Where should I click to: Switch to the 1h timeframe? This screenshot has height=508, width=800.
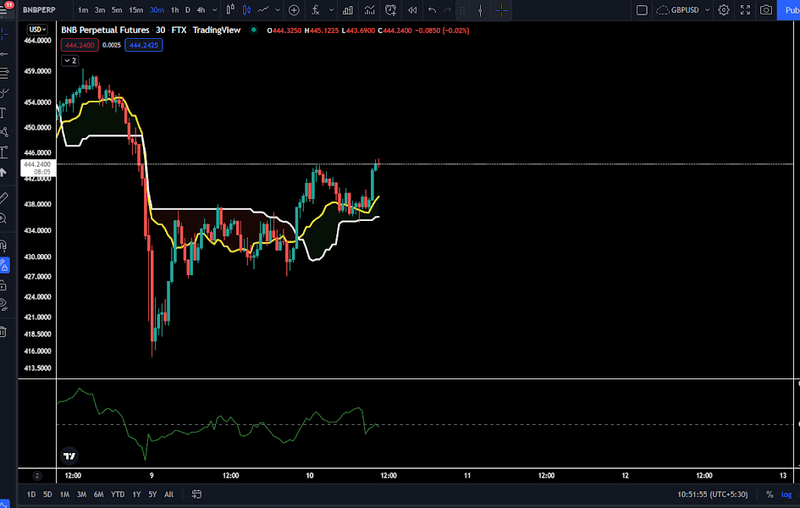click(175, 10)
